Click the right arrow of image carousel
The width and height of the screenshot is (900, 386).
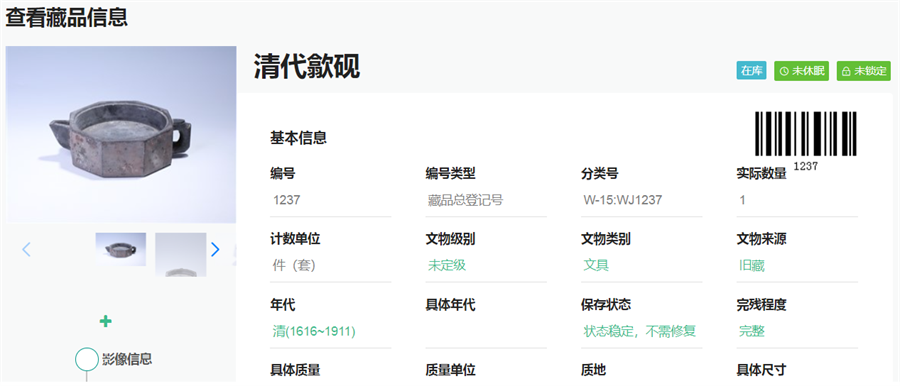tap(215, 249)
